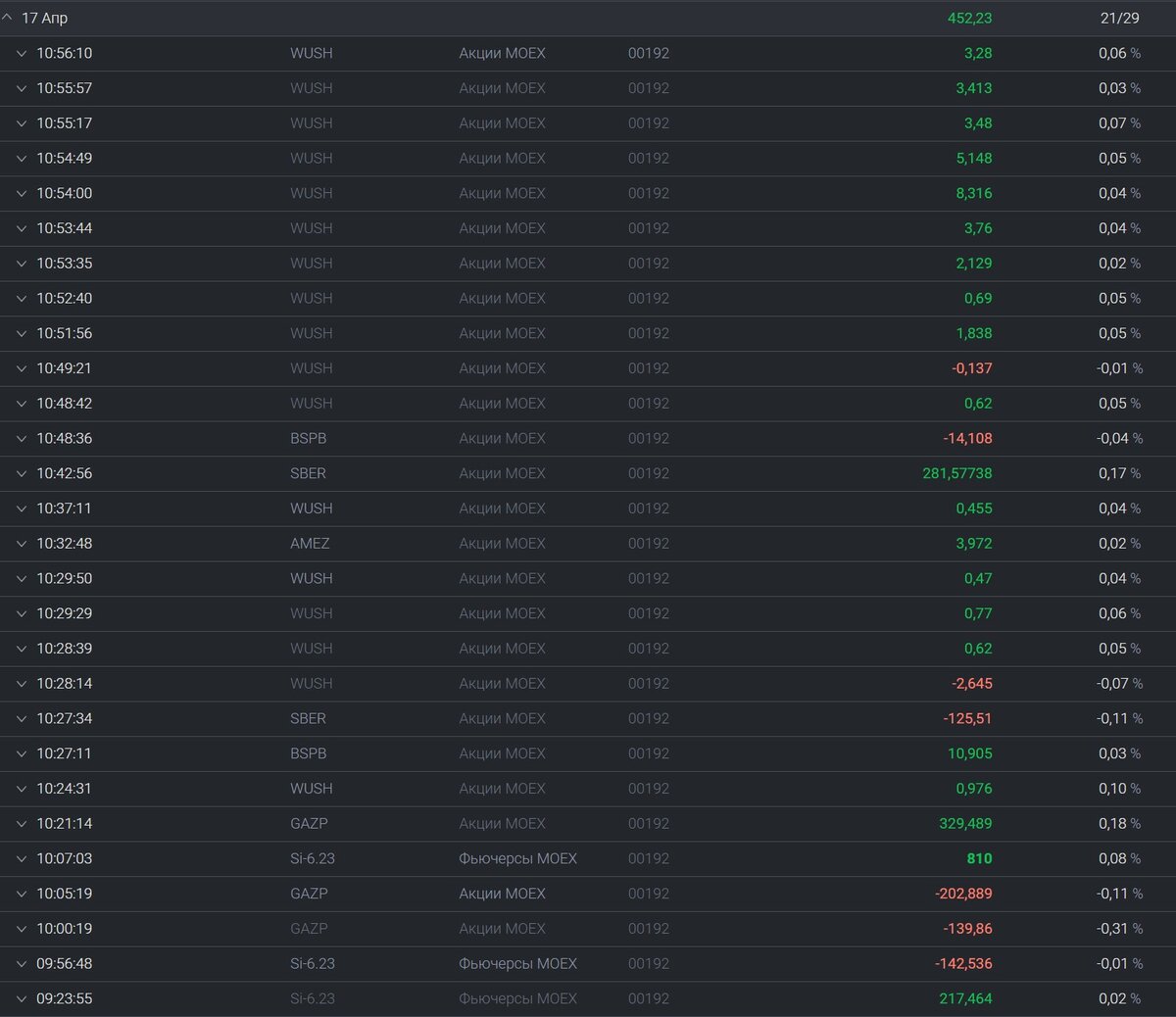Expand the 10:37:11 trade row chevron

pyautogui.click(x=22, y=508)
